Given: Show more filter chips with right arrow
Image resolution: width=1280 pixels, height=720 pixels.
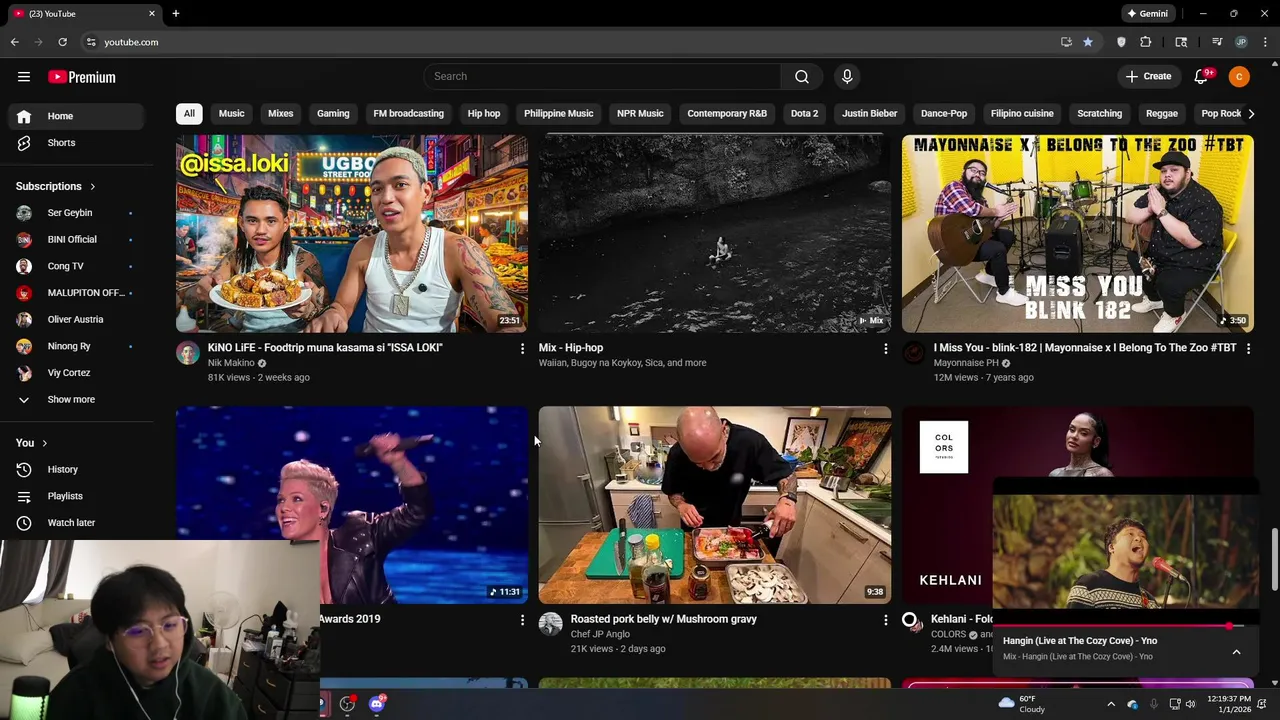Looking at the screenshot, I should (x=1251, y=113).
